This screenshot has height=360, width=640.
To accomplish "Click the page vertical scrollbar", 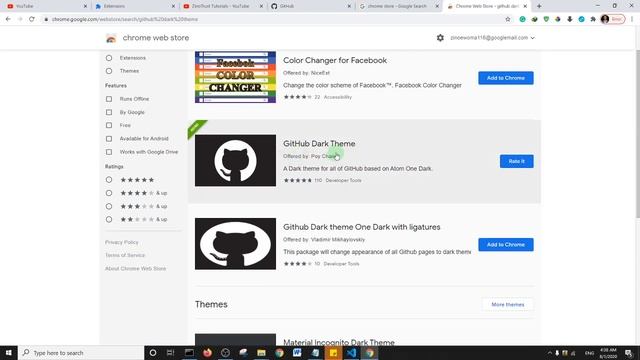I will 637,135.
